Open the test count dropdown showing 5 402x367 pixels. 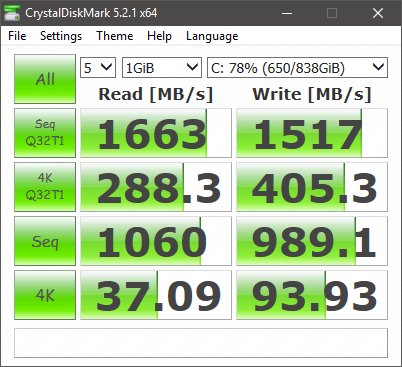98,68
